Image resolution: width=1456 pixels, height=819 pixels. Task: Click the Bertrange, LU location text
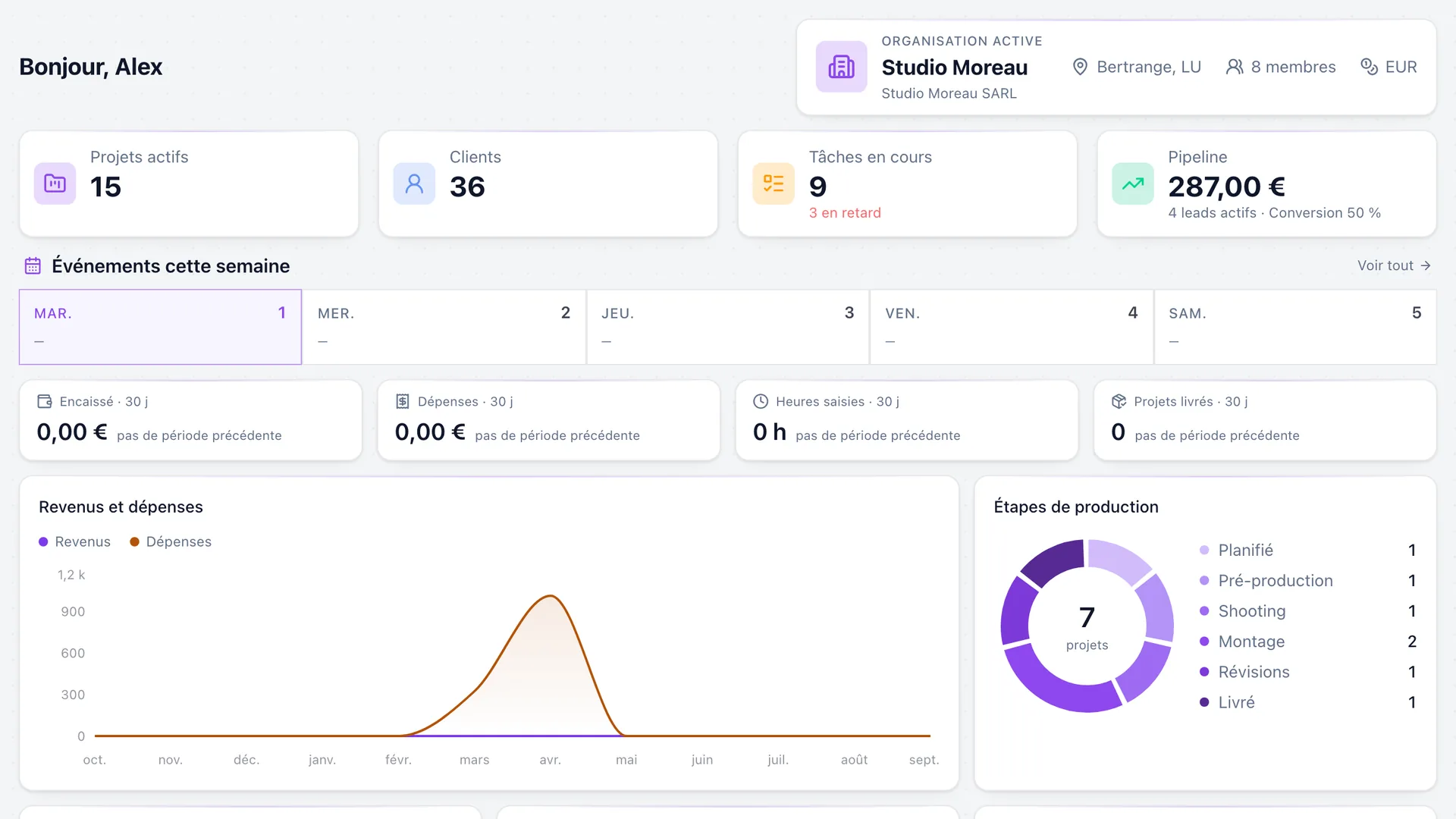[x=1149, y=67]
